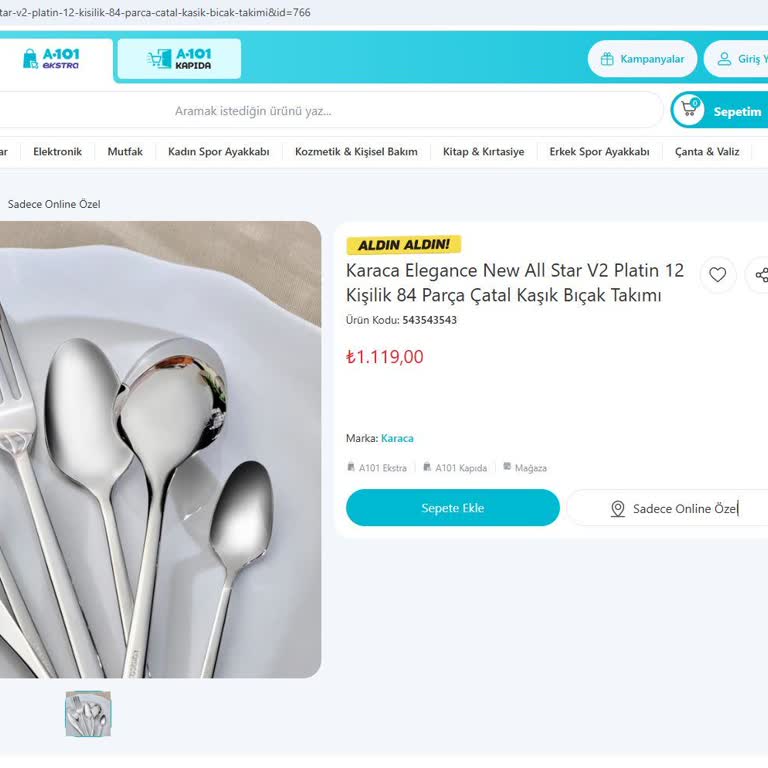Viewport: 768px width, 768px height.
Task: Open Kozmetik & Kişisel Bakım category
Action: [x=356, y=152]
